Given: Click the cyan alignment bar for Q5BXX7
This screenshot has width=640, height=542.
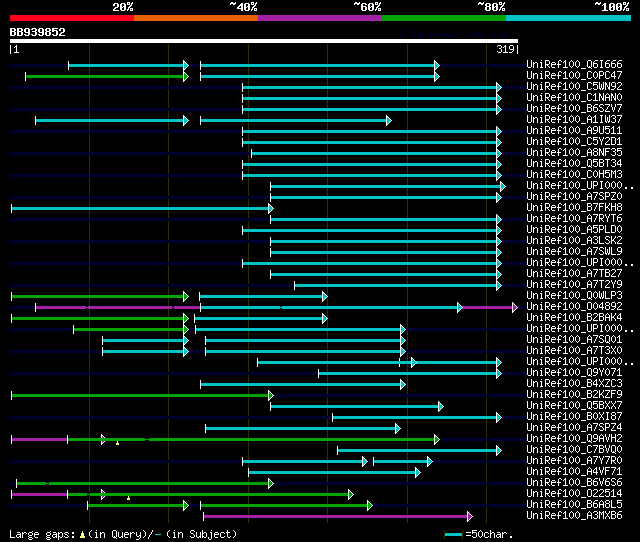Looking at the screenshot, I should (x=357, y=406).
